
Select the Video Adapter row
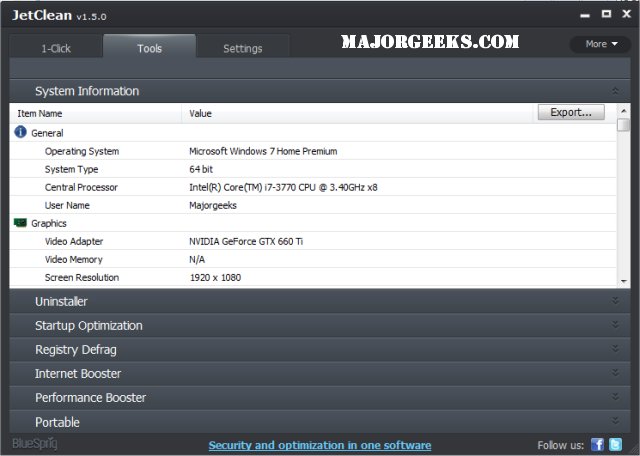(x=313, y=241)
